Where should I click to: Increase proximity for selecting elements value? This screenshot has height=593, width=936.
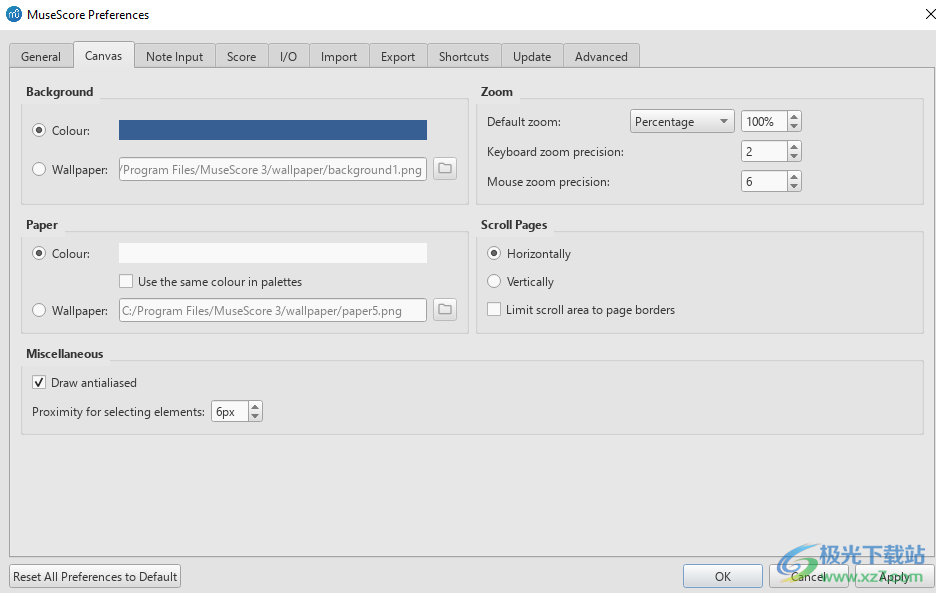(255, 407)
